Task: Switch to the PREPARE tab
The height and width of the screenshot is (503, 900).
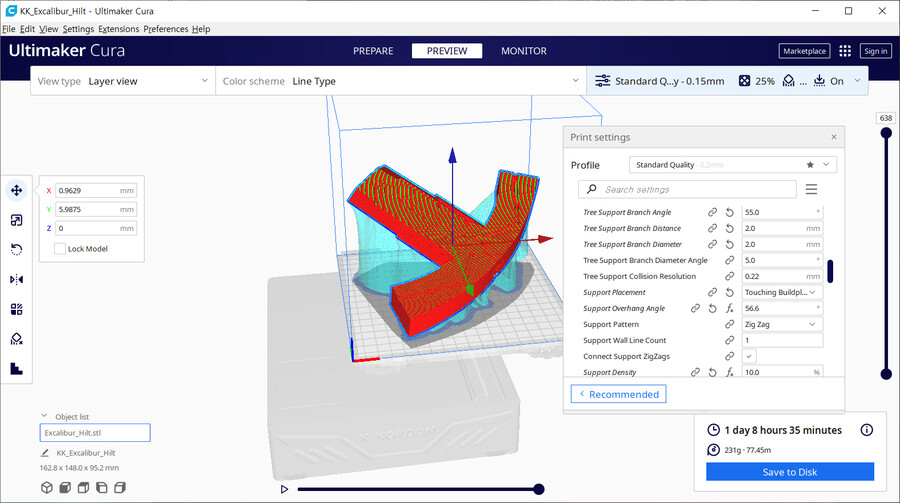Action: point(373,51)
